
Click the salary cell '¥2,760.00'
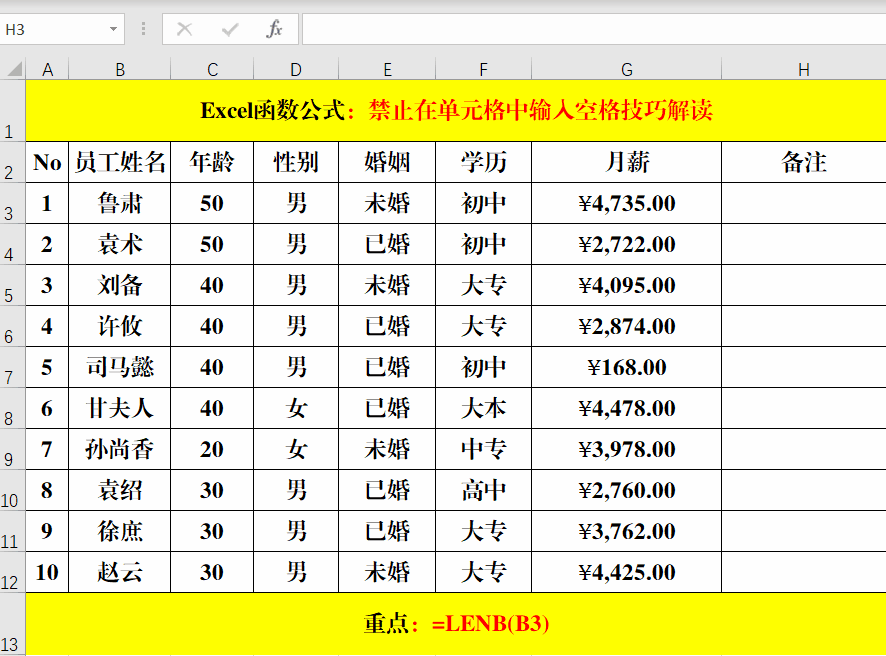coord(627,490)
